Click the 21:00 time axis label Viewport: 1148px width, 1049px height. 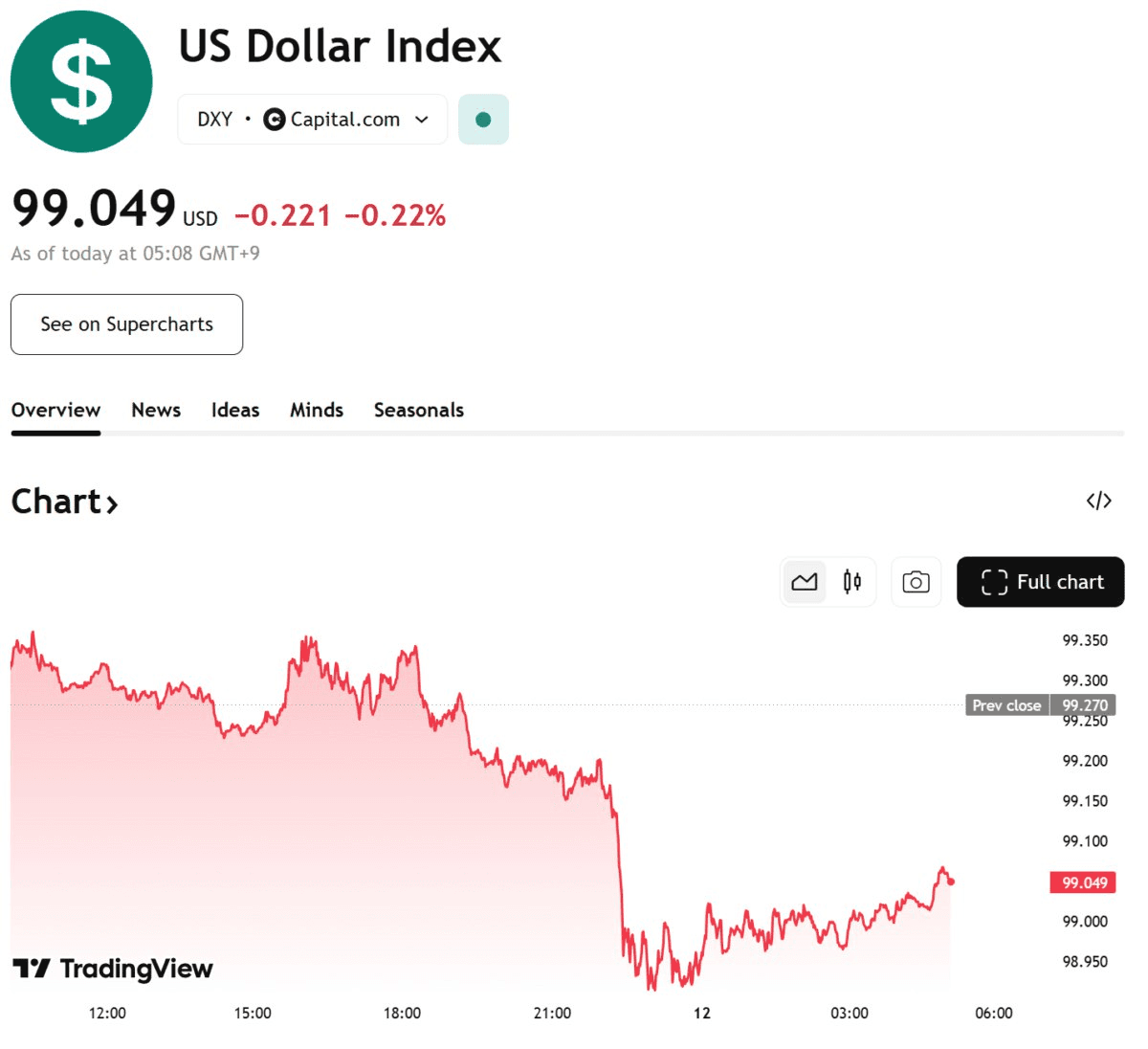pyautogui.click(x=552, y=1013)
